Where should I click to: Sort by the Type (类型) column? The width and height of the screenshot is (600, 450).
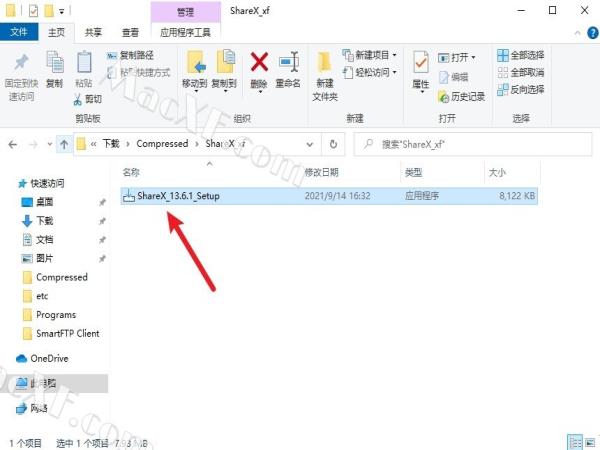click(414, 172)
